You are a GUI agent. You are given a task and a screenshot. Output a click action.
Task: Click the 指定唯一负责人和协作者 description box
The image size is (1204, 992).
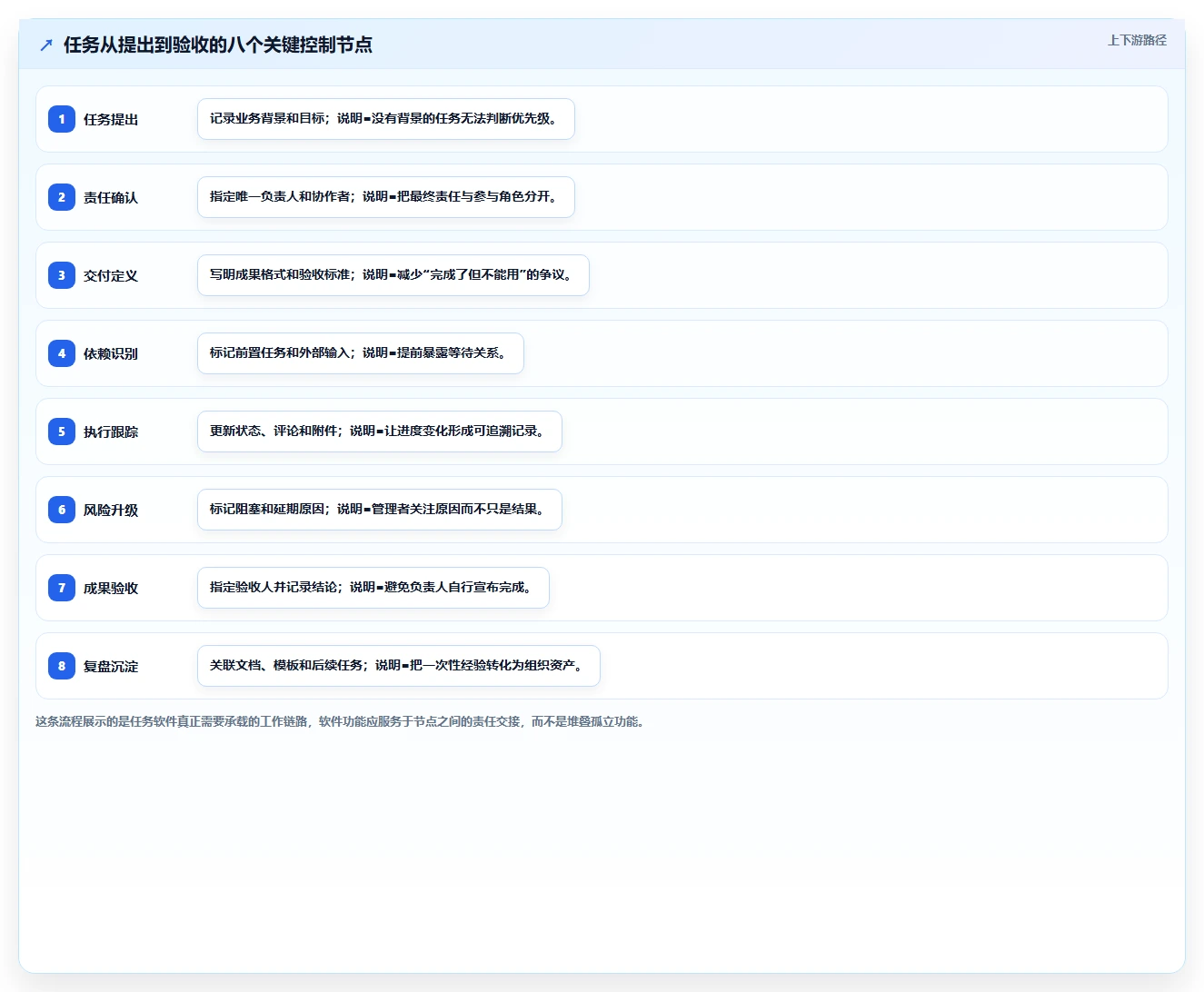pyautogui.click(x=386, y=197)
